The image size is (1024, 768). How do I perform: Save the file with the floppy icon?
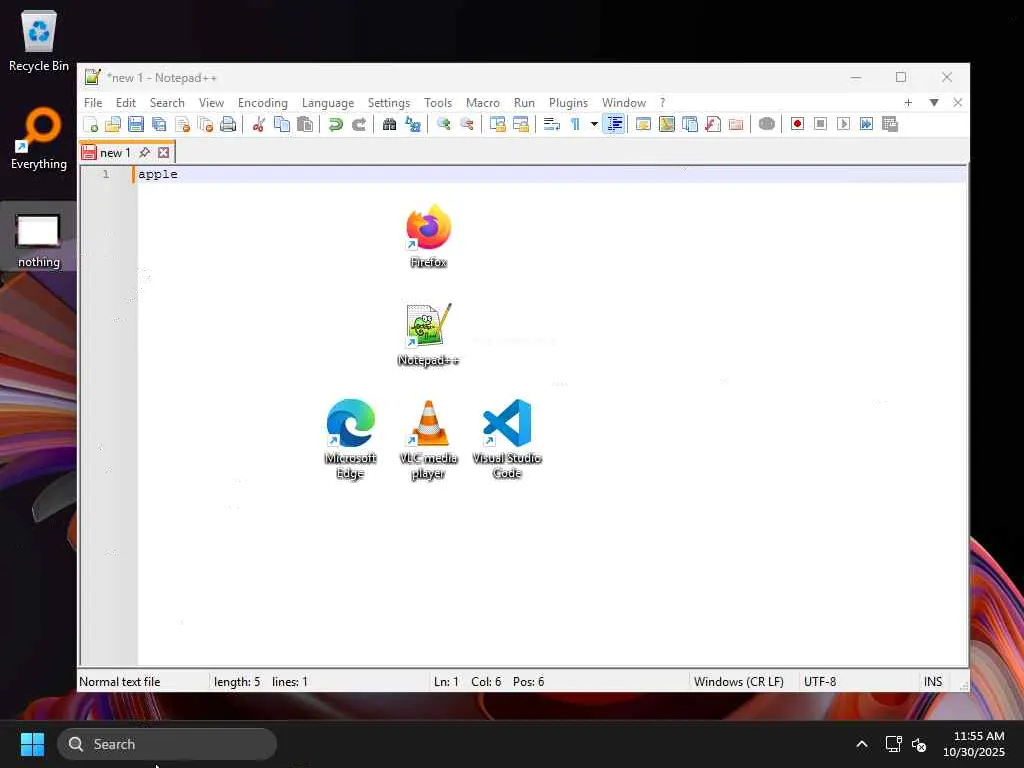[x=136, y=124]
